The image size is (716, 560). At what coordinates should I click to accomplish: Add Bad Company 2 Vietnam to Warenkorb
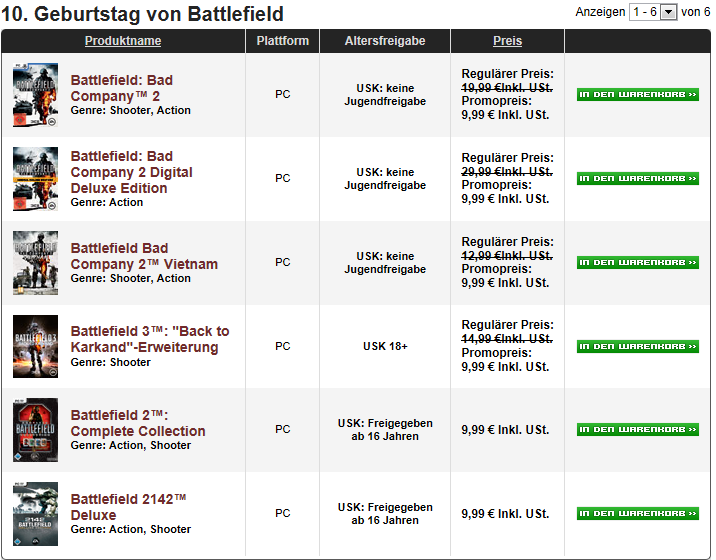(x=637, y=263)
